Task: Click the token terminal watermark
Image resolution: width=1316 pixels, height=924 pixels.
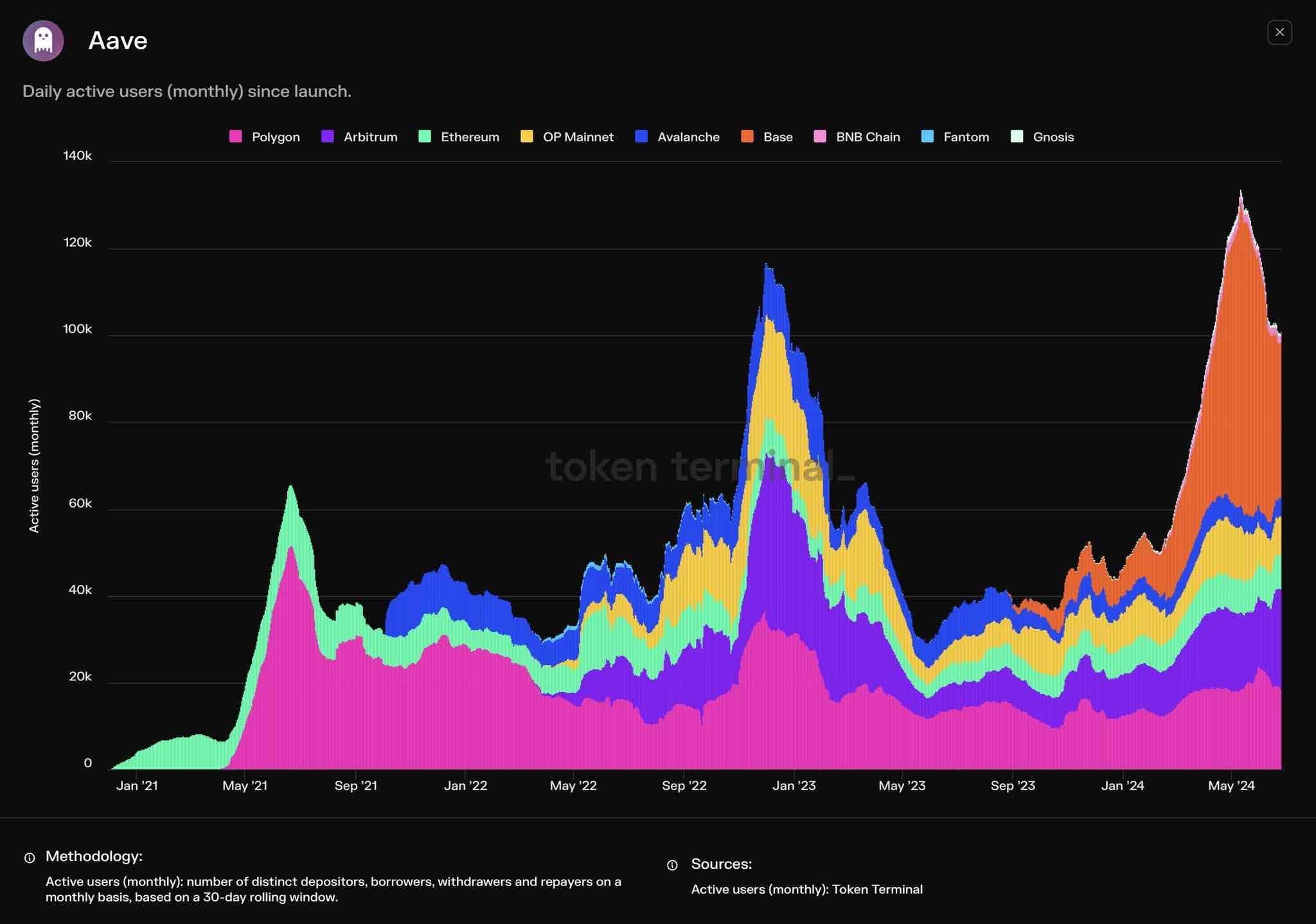Action: (700, 466)
